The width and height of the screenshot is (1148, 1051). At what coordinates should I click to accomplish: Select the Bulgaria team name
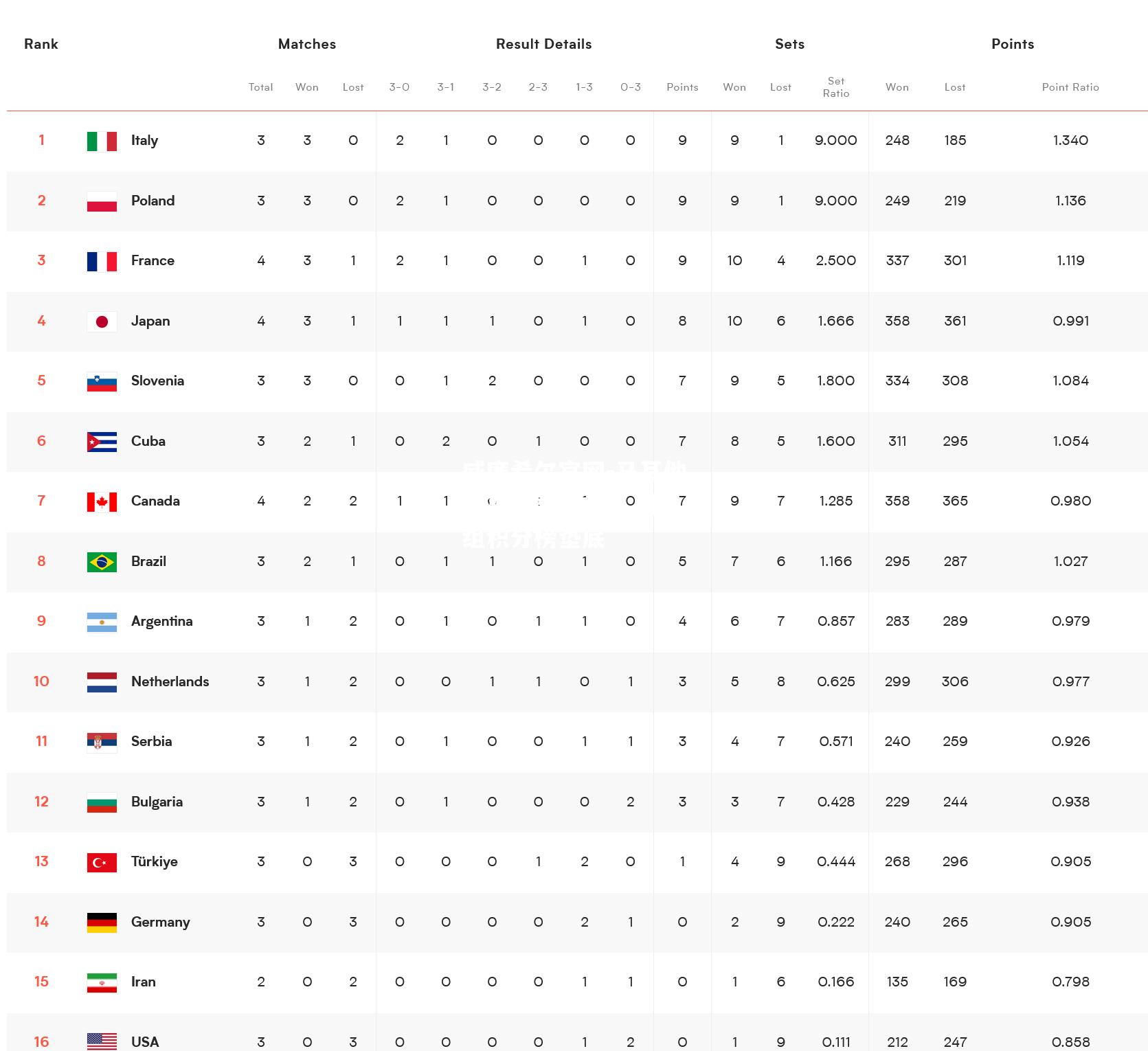point(157,802)
